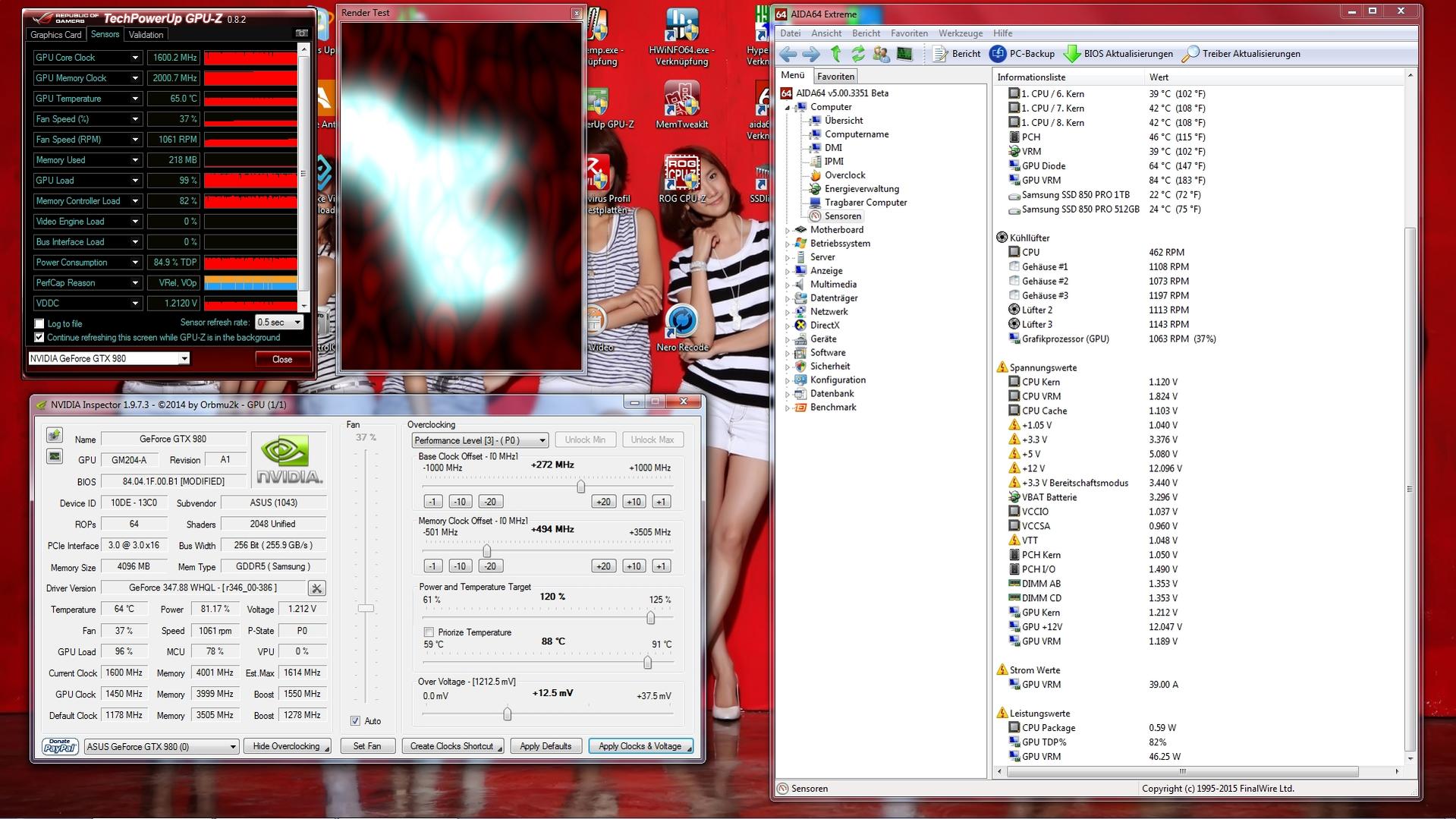Open the GPU Core Clock sensor dropdown

135,58
